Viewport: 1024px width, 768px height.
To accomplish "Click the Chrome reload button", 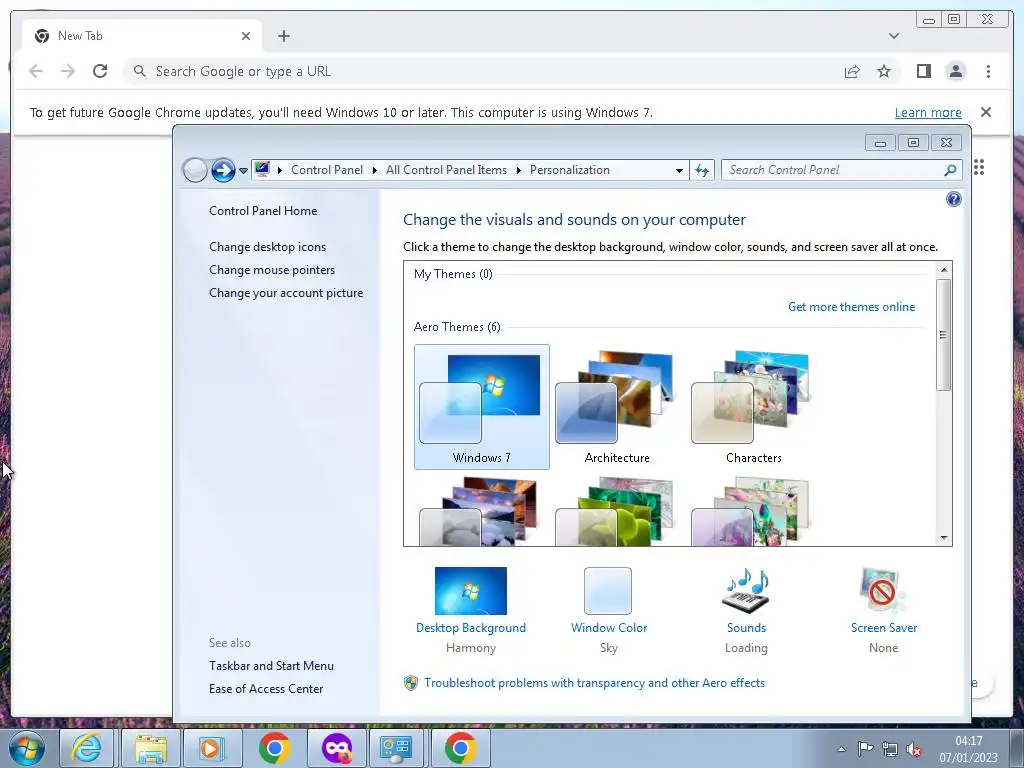I will [100, 71].
